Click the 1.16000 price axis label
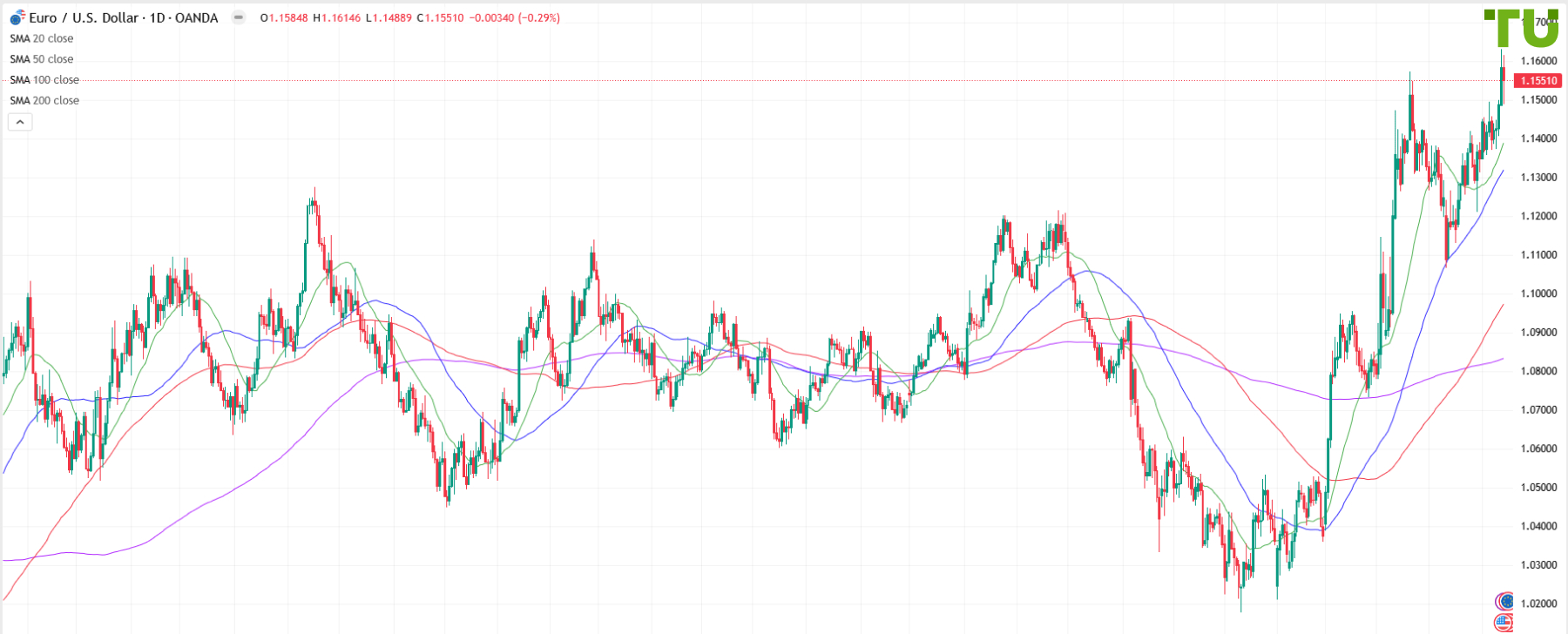This screenshot has width=1568, height=634. (x=1538, y=61)
